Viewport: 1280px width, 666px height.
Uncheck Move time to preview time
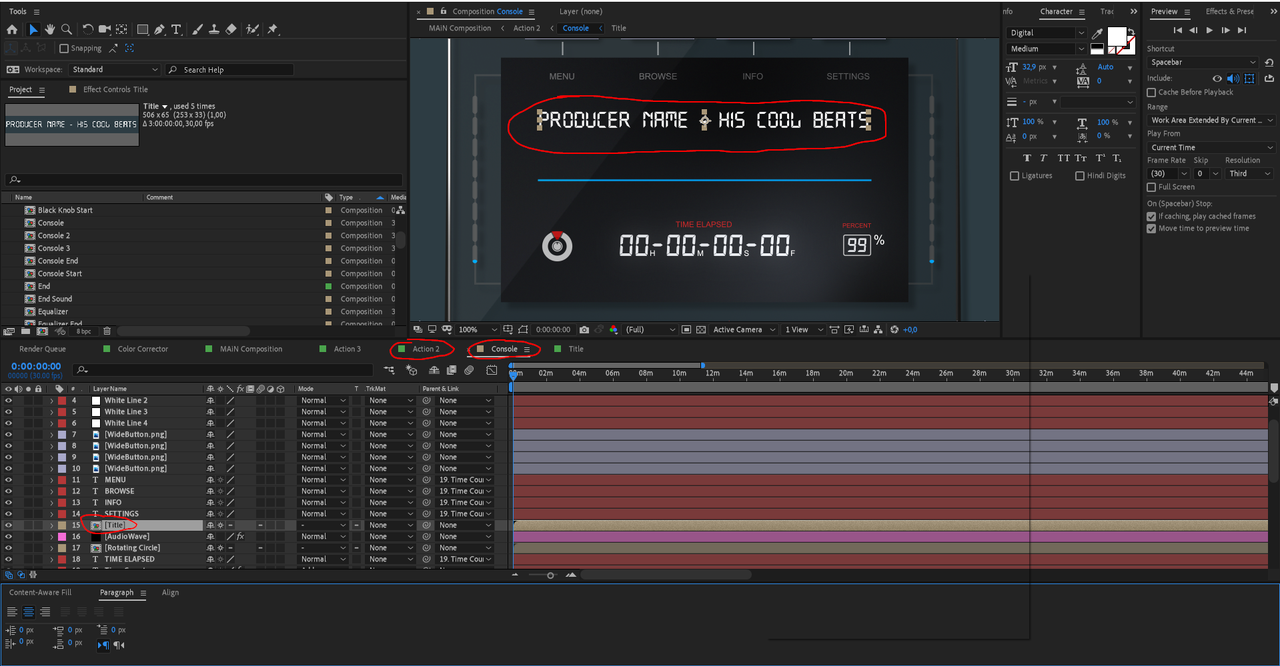[1152, 228]
